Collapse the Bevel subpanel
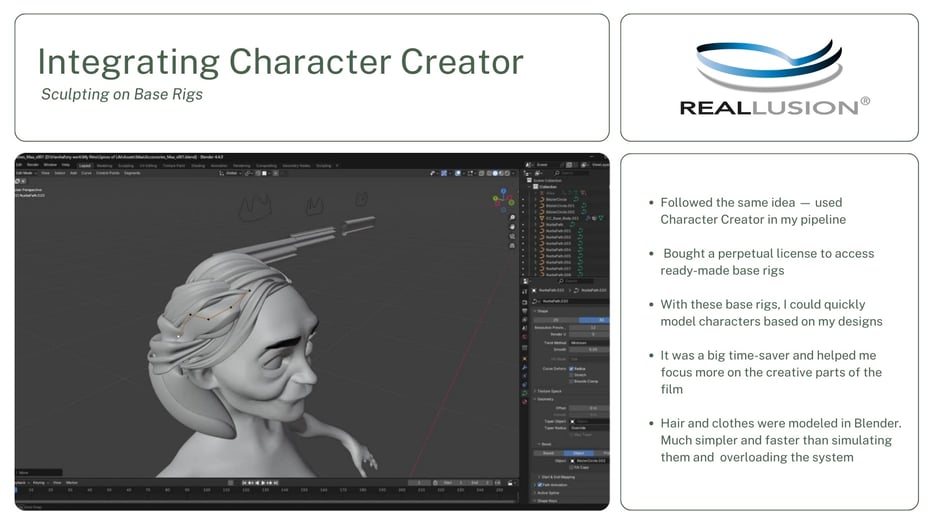 pos(545,444)
